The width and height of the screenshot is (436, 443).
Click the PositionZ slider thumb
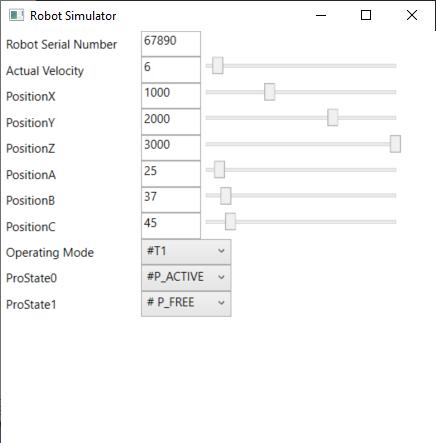coord(395,144)
